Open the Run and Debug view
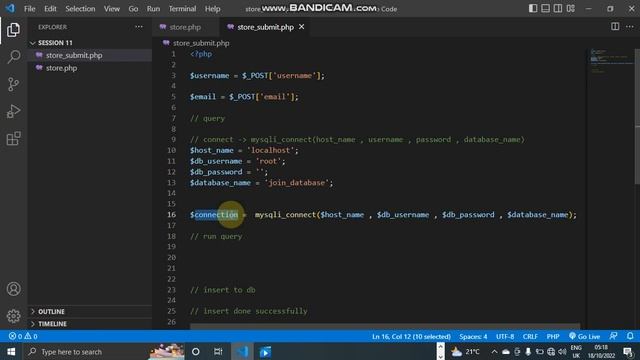The image size is (640, 360). [13, 111]
